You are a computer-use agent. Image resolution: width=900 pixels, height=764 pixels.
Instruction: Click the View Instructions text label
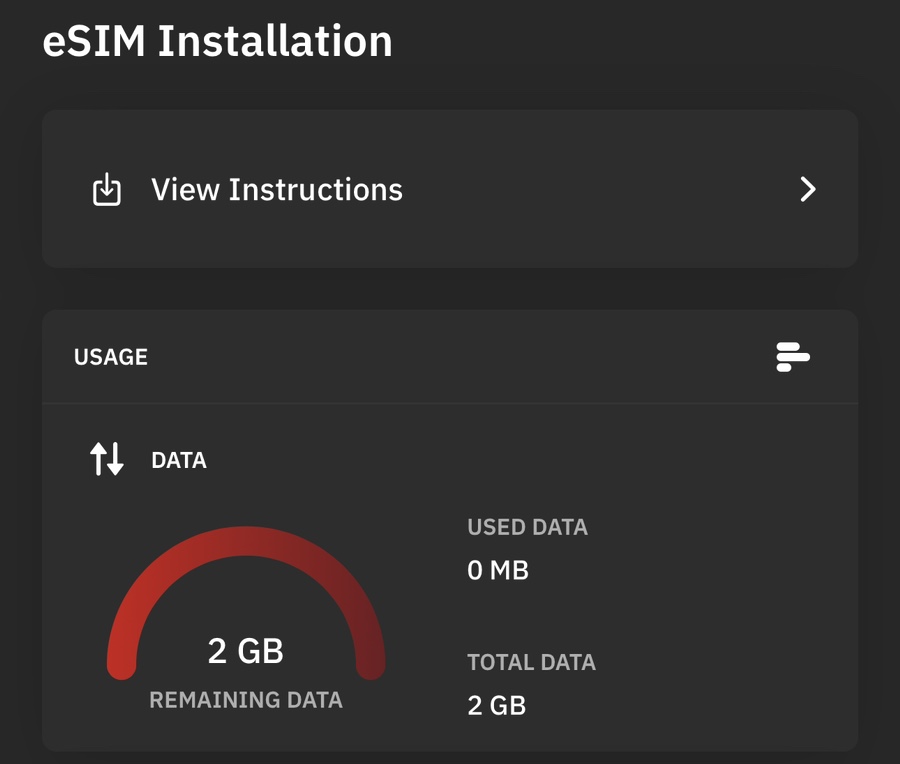pyautogui.click(x=277, y=189)
